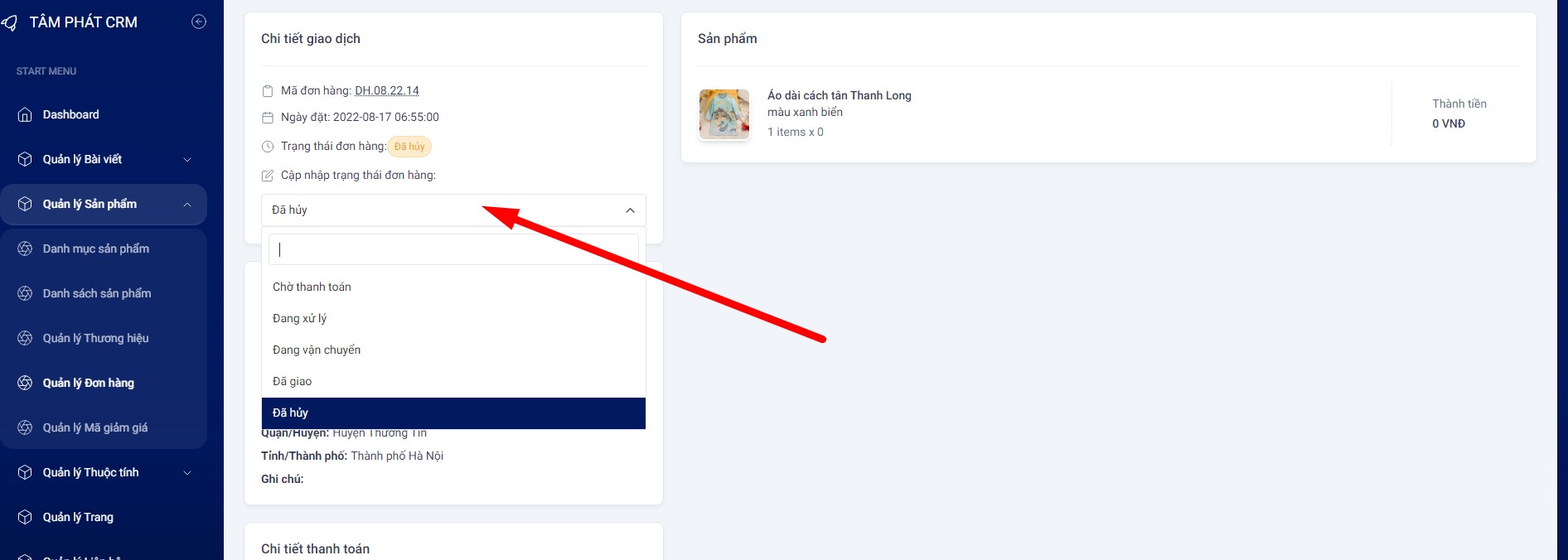
Task: Click the Quản lý Bài viết cube icon
Action: pyautogui.click(x=25, y=159)
